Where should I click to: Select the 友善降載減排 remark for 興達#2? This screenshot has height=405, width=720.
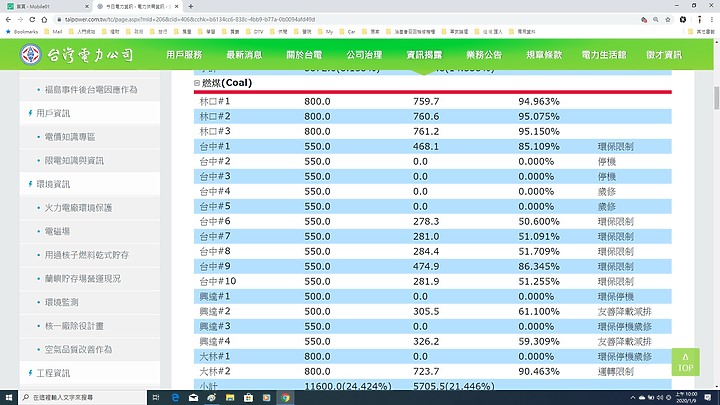click(624, 311)
